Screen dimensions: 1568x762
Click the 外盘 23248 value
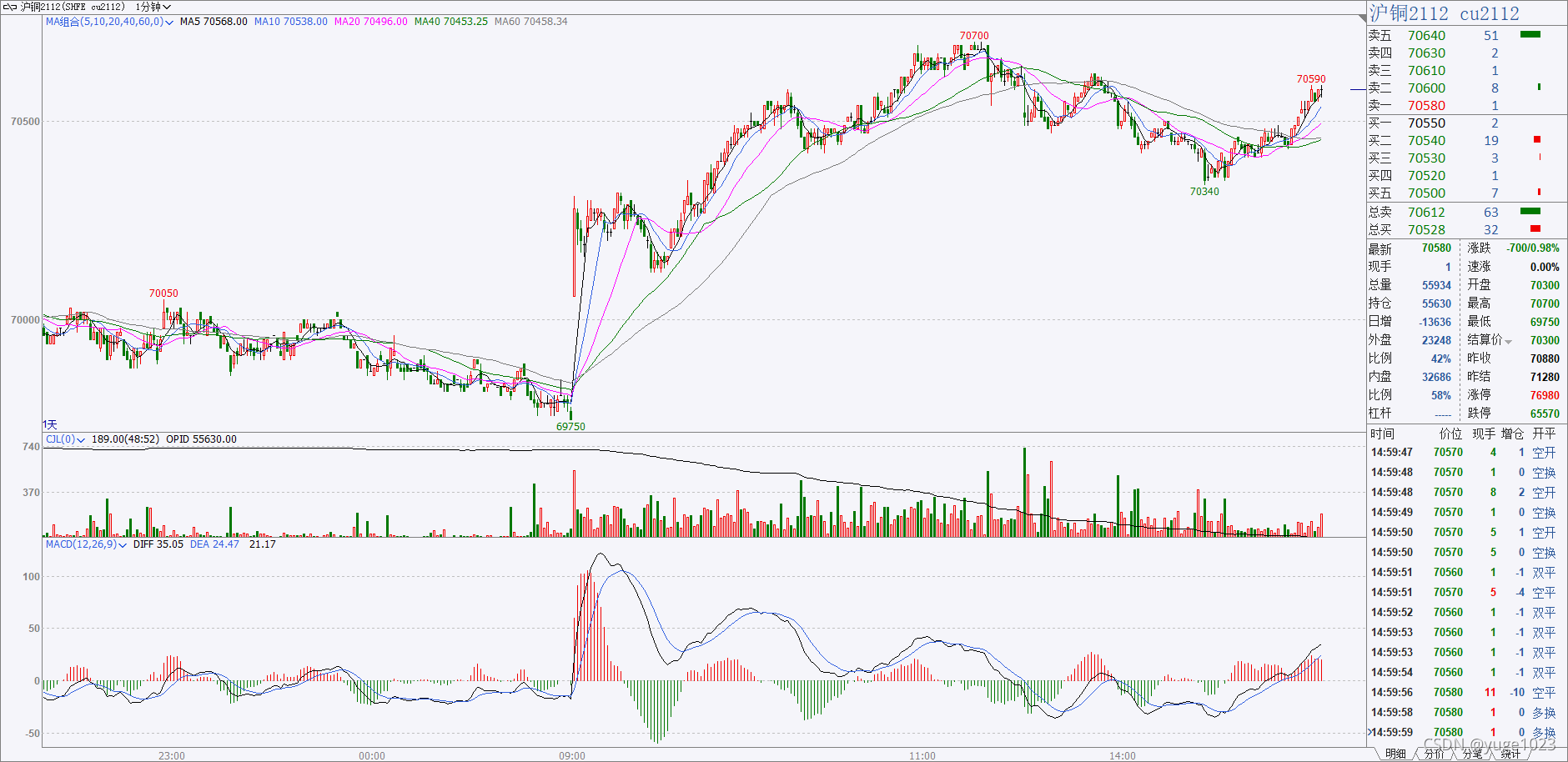point(1436,340)
